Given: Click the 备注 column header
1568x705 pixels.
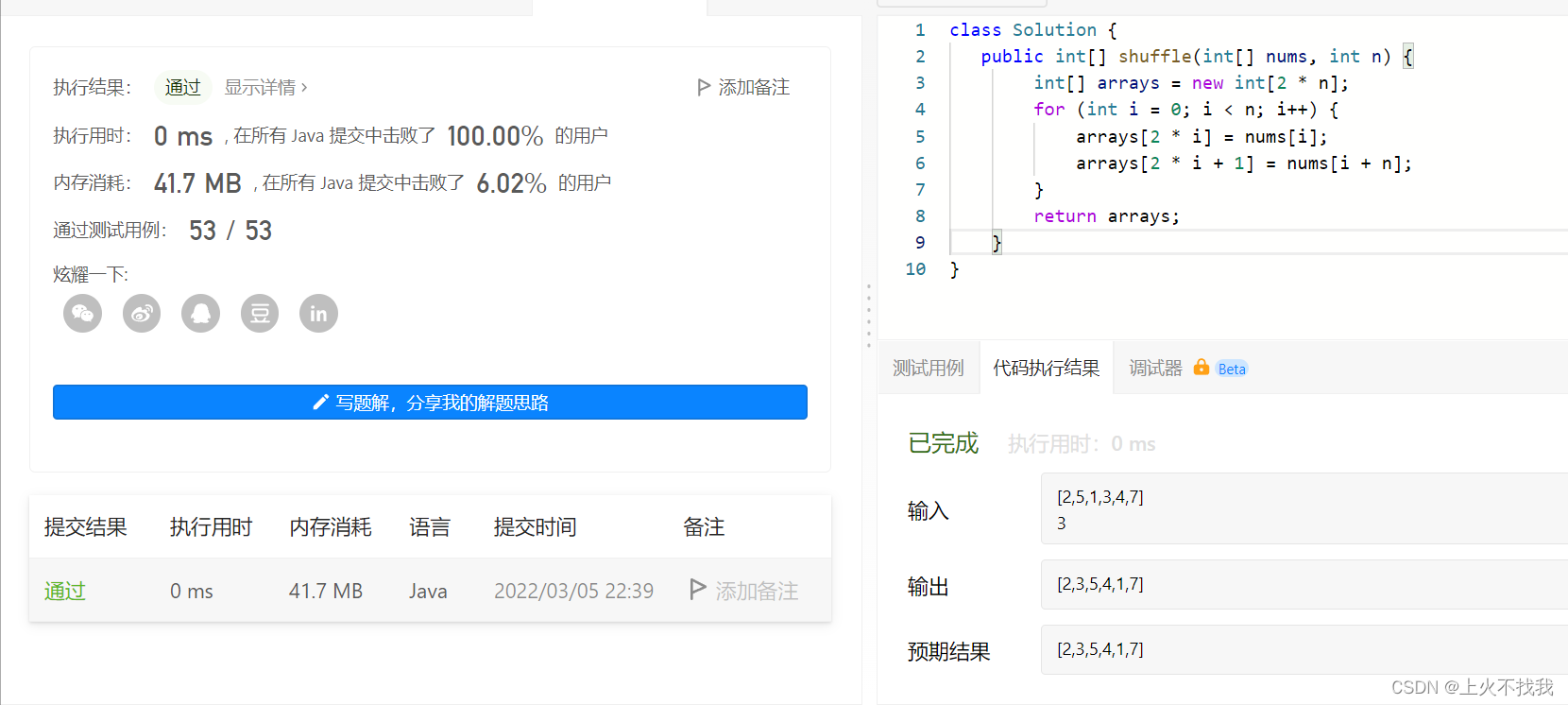Looking at the screenshot, I should 704,526.
